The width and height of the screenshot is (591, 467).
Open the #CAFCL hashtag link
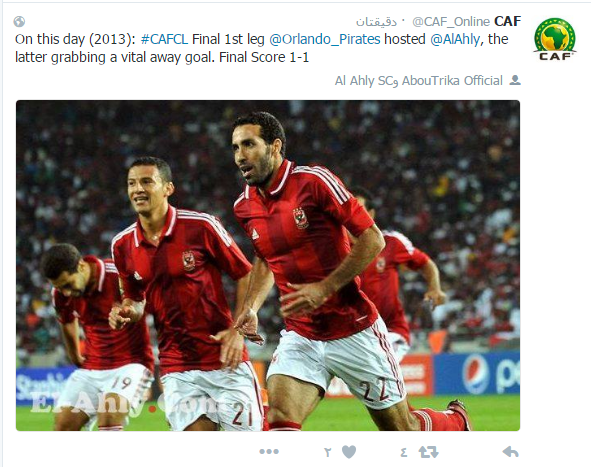point(164,39)
